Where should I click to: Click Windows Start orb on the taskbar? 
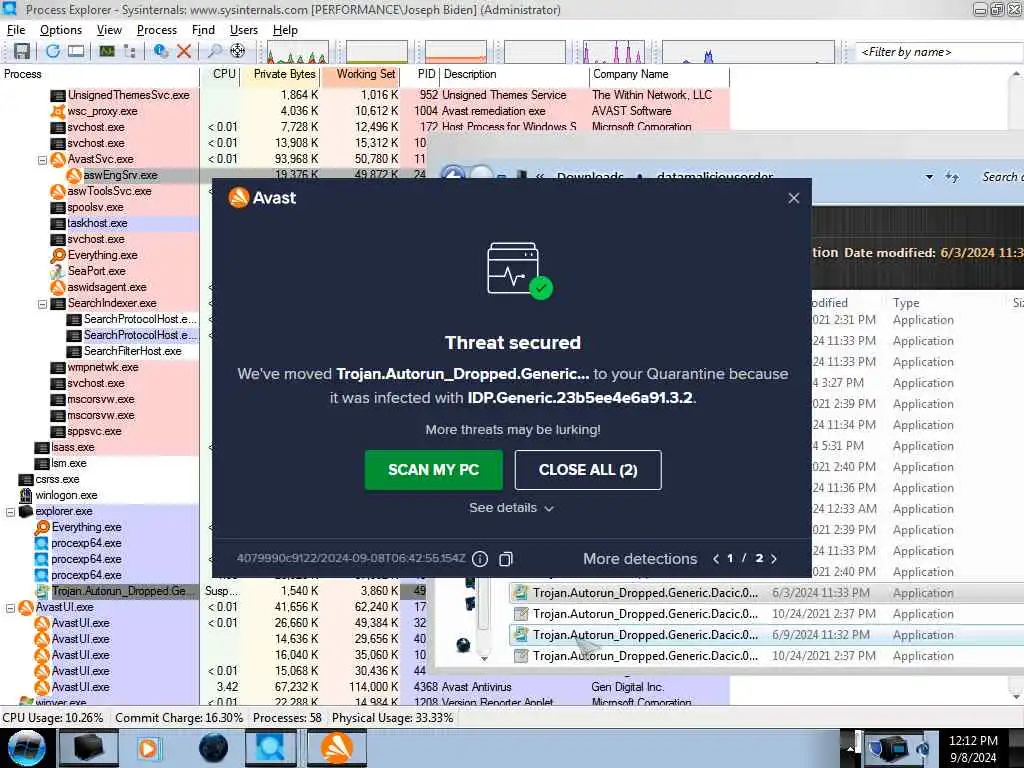27,748
